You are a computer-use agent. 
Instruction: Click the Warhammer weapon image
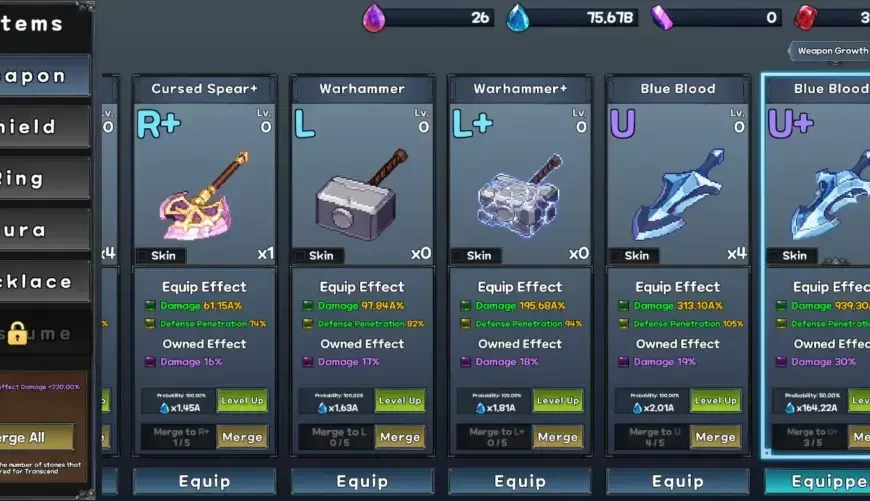coord(362,194)
